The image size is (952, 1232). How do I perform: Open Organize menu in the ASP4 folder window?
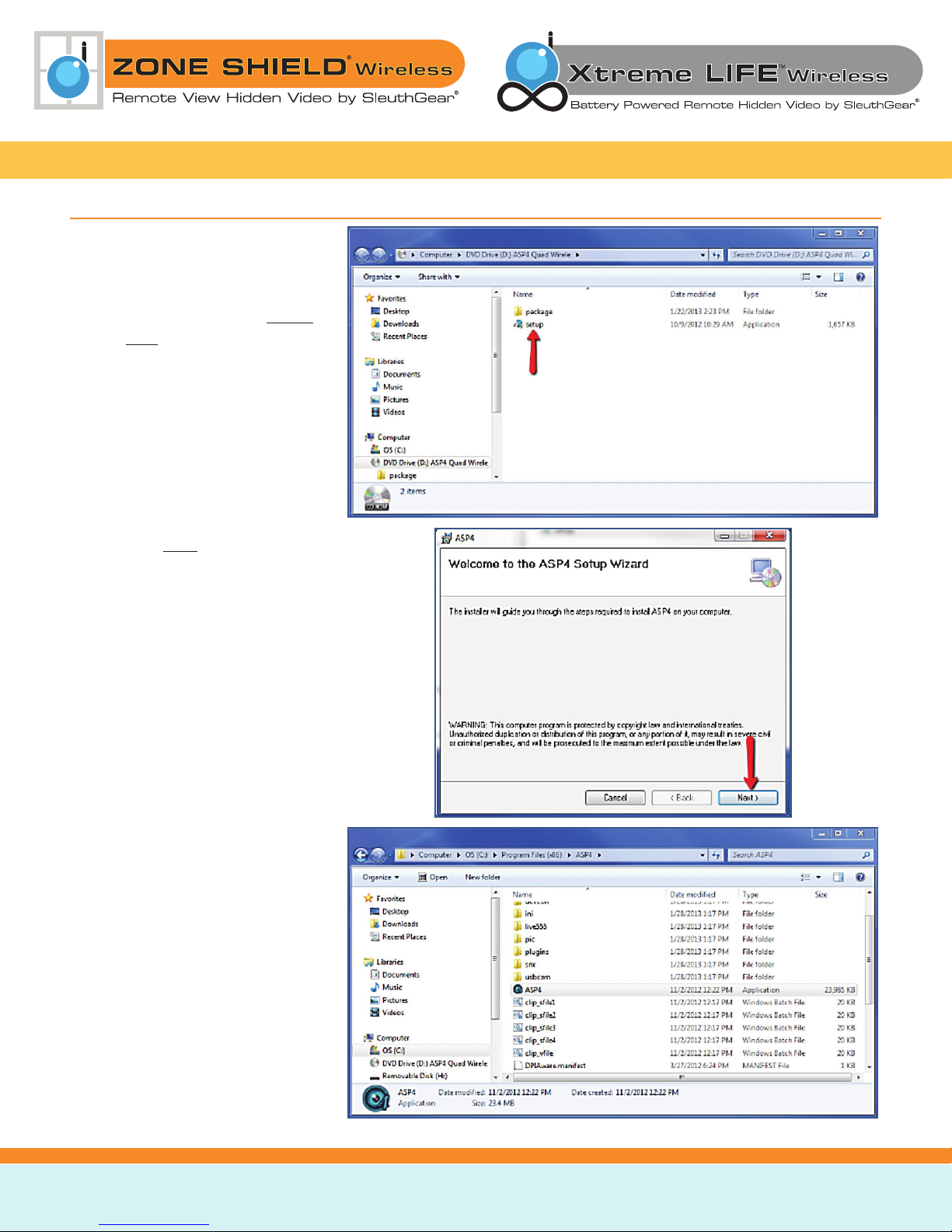click(381, 877)
